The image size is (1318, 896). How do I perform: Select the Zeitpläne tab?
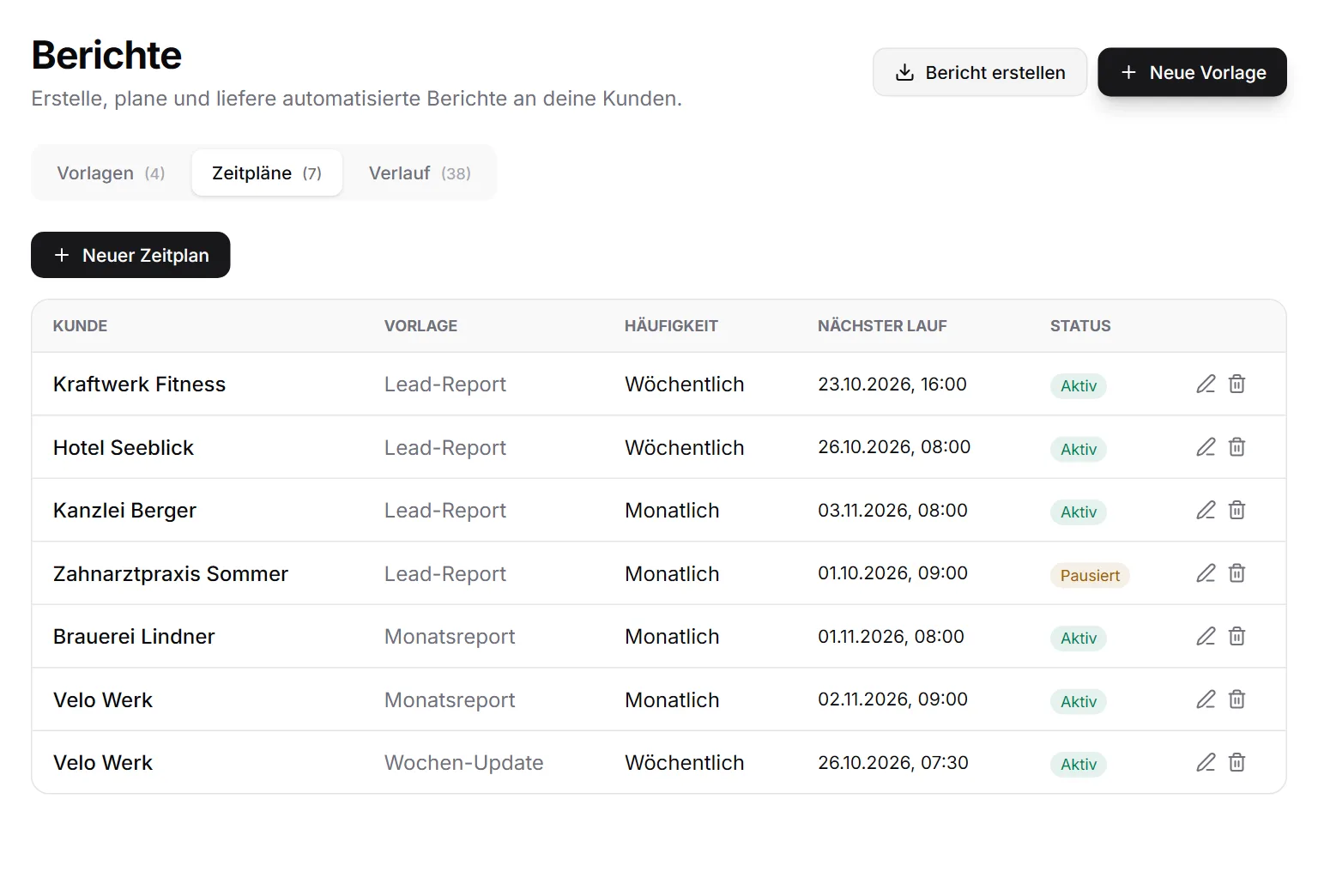[267, 173]
